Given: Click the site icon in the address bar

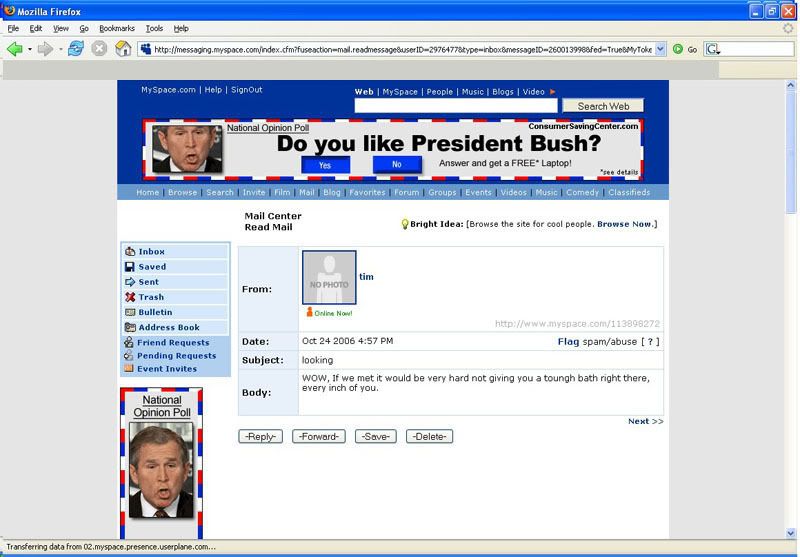Looking at the screenshot, I should [x=146, y=49].
